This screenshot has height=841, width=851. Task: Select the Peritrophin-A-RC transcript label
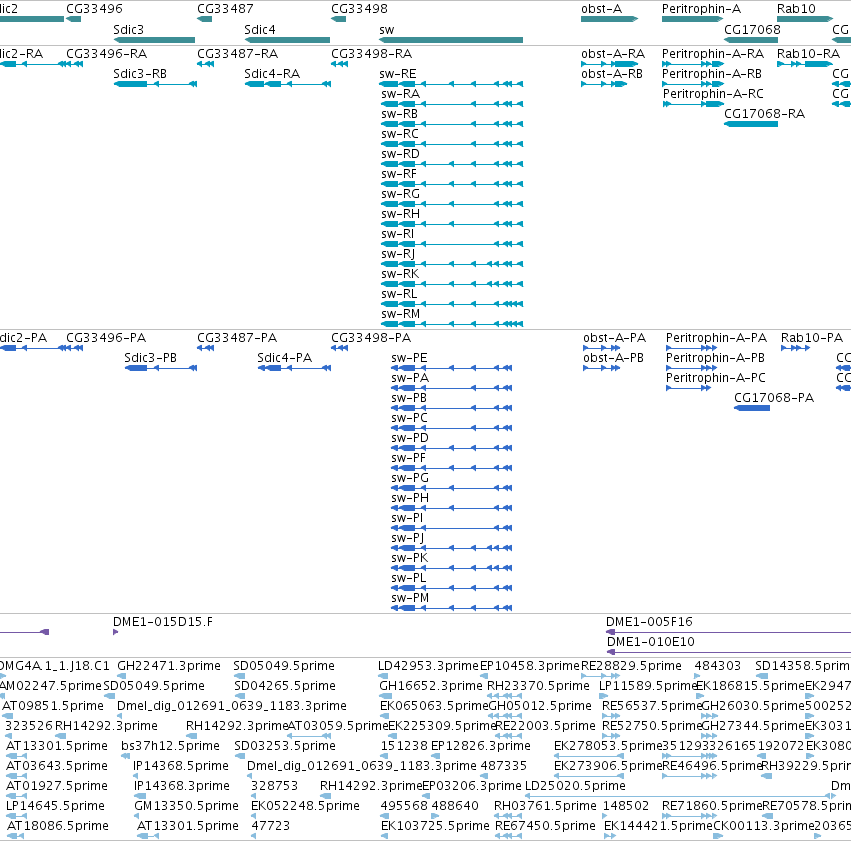point(713,94)
